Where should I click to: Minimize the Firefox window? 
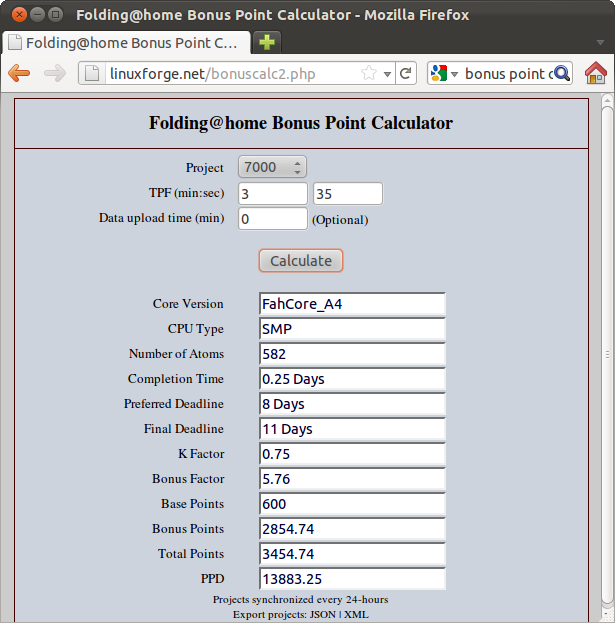click(x=37, y=15)
